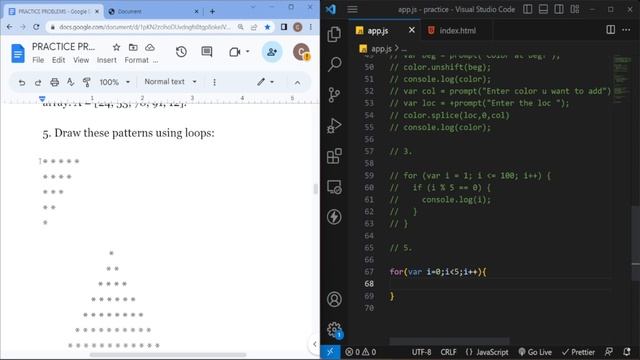Open the Docs View menu
Screen dimensions: 640x360
coord(81,60)
